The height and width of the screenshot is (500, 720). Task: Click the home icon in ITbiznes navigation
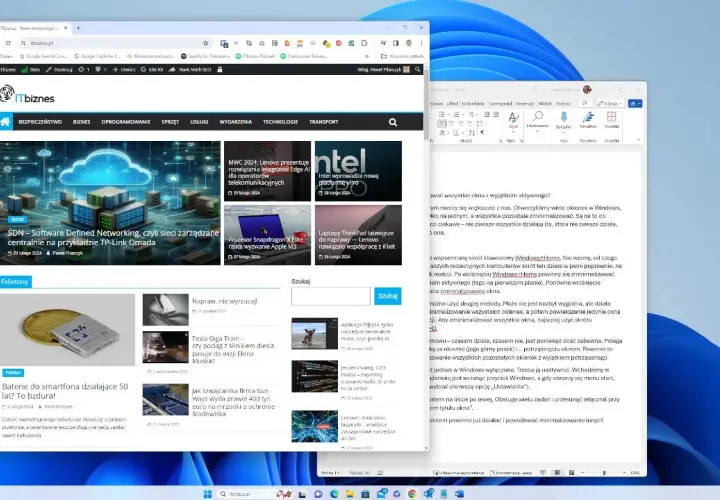6,122
